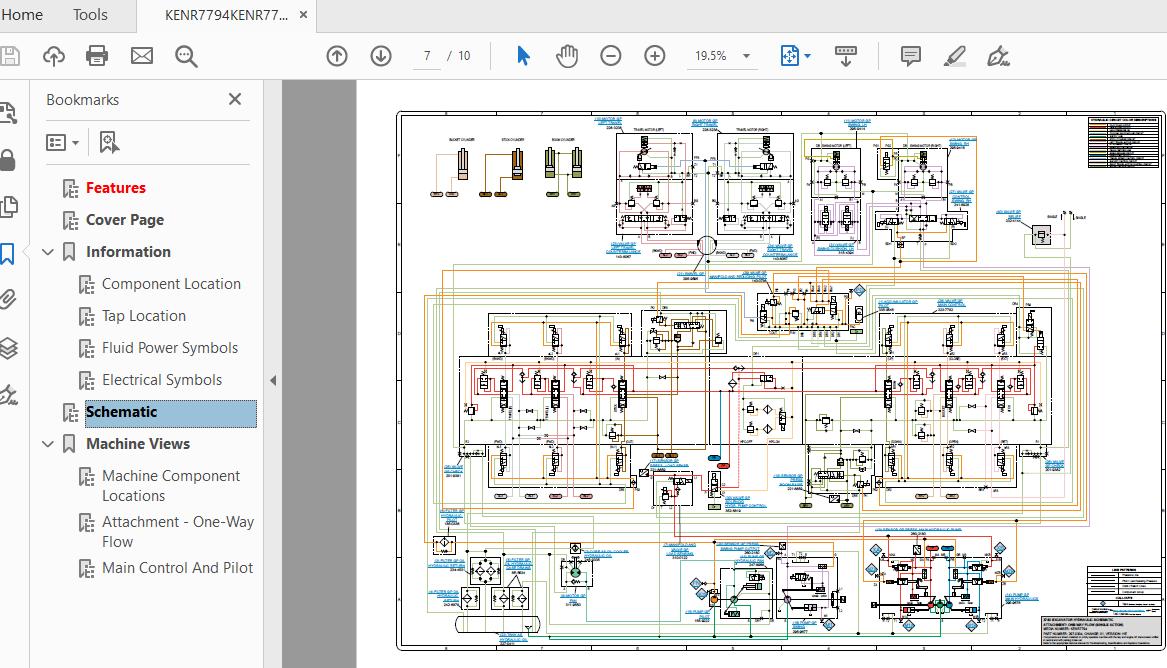Upload the file to the cloud

pyautogui.click(x=54, y=56)
